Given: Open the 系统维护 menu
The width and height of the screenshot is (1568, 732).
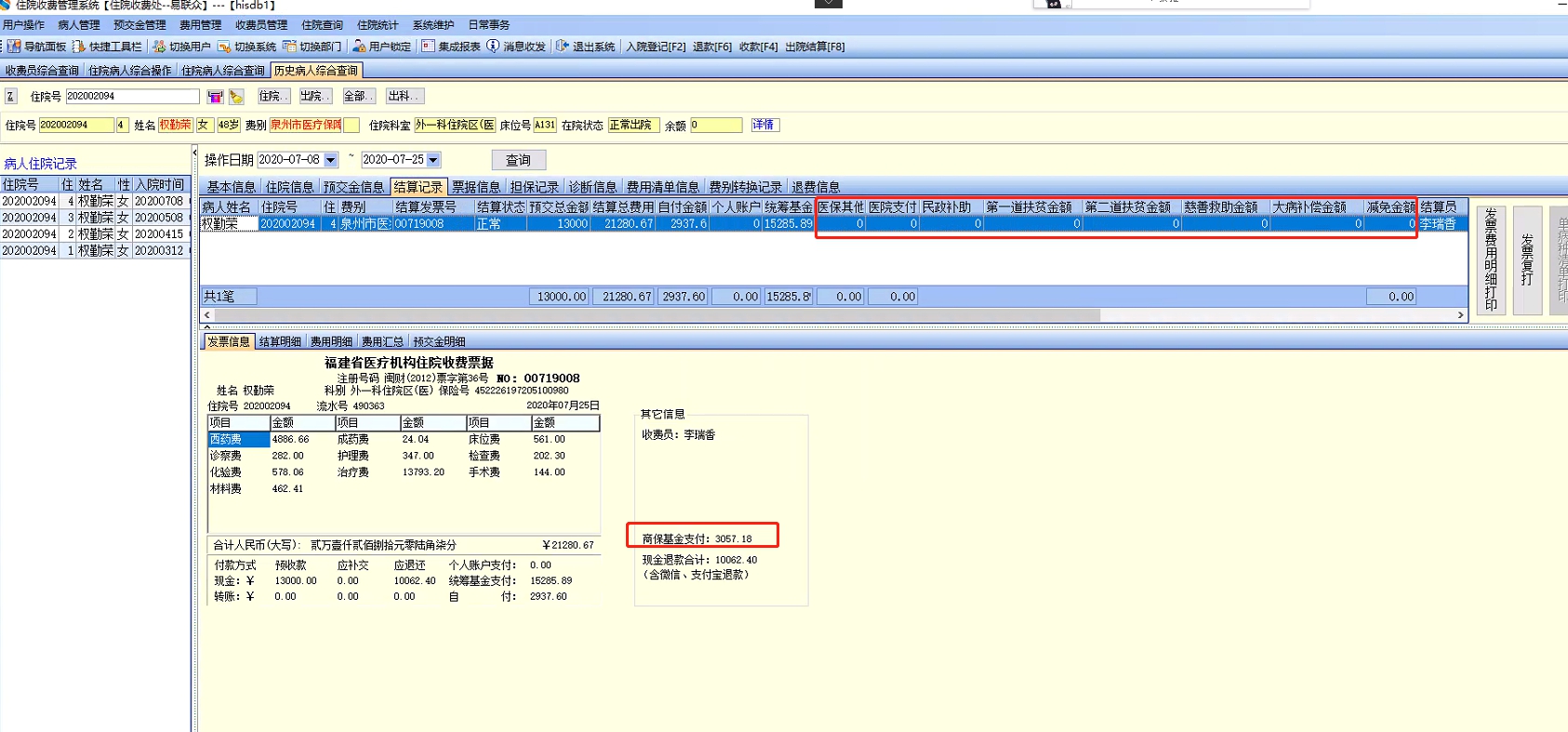Looking at the screenshot, I should (433, 25).
